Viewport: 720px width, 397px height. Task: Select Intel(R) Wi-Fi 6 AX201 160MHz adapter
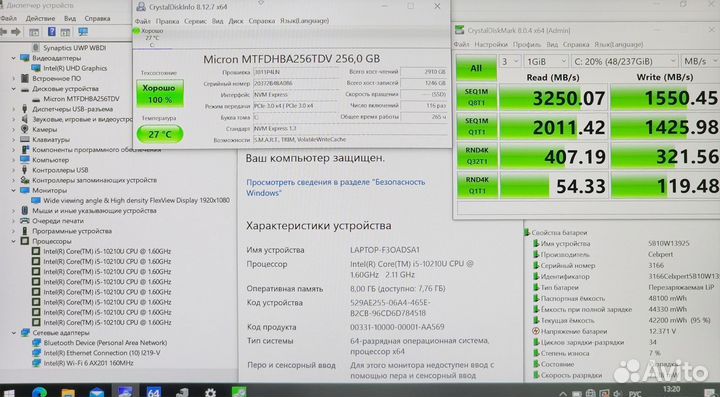click(88, 363)
